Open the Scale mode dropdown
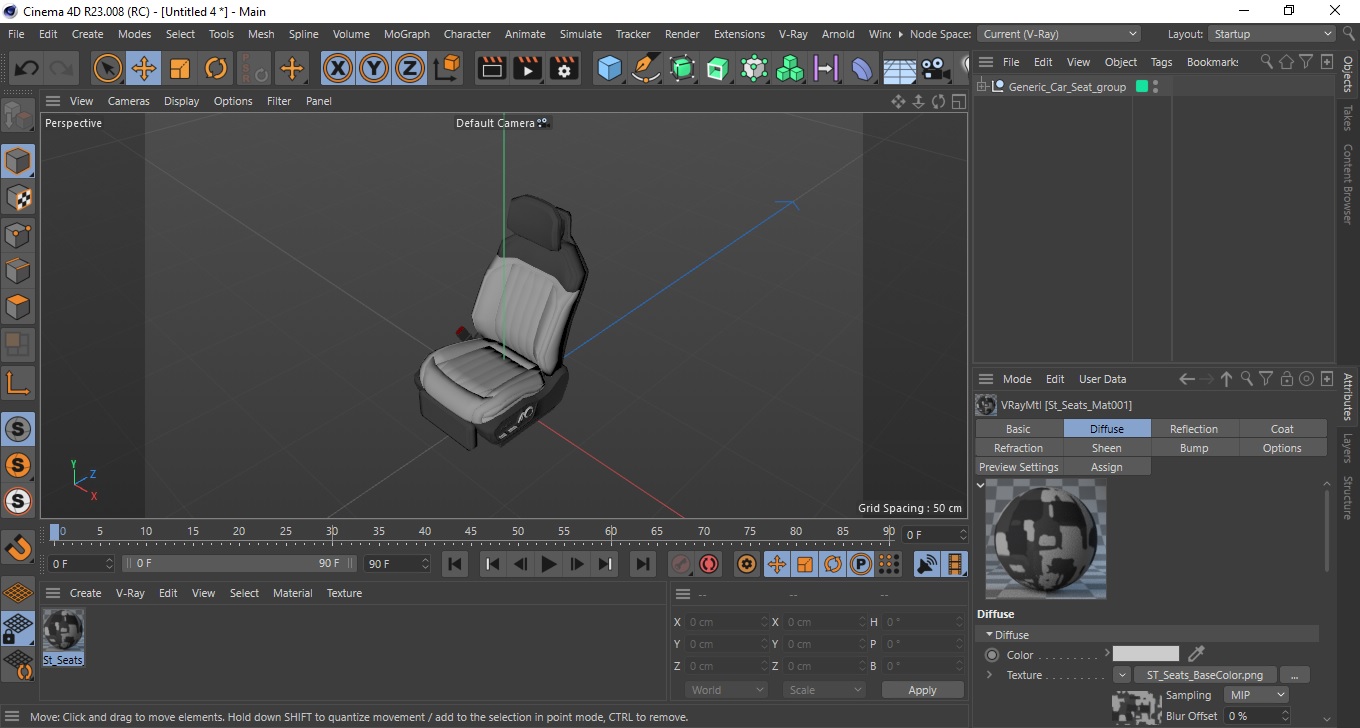The width and height of the screenshot is (1360, 728). [824, 690]
